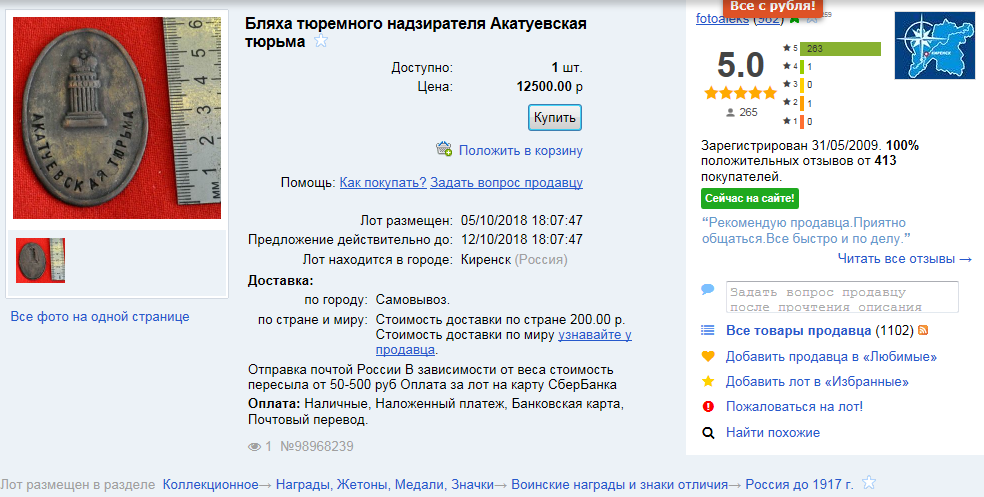Click the heart icon to favorite seller

[708, 356]
